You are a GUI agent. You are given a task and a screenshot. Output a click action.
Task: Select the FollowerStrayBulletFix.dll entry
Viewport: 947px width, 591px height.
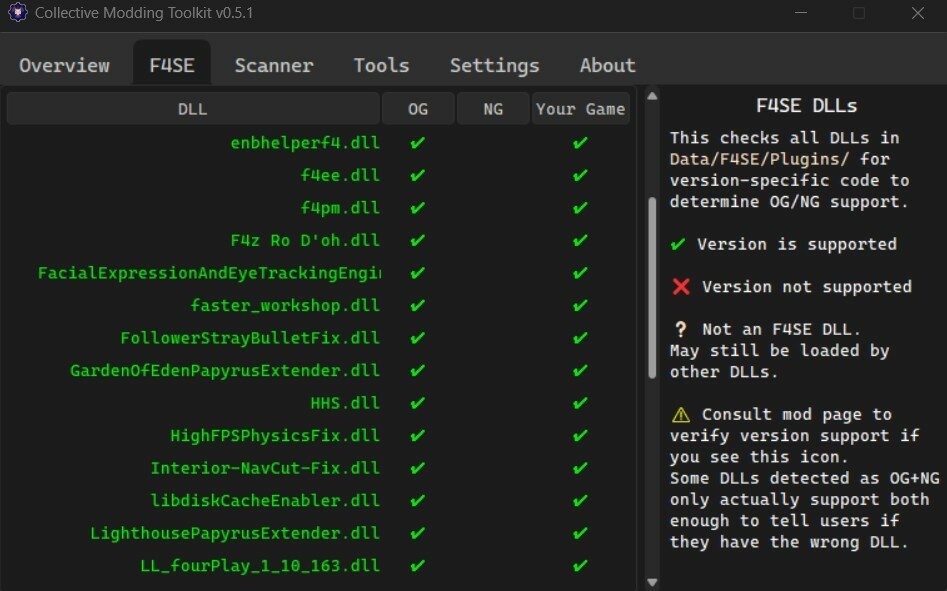coord(250,339)
